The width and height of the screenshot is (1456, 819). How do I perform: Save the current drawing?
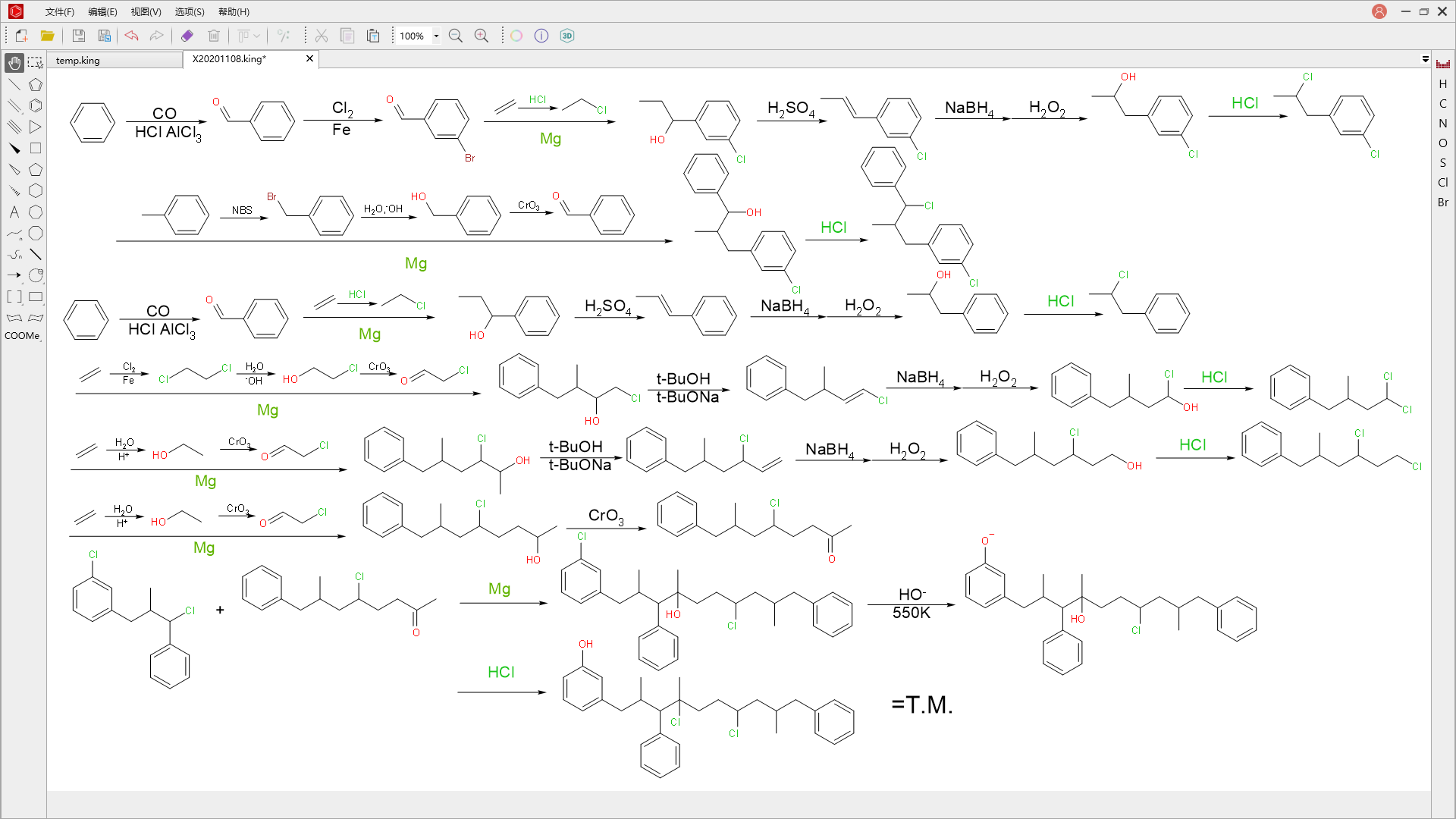click(78, 36)
